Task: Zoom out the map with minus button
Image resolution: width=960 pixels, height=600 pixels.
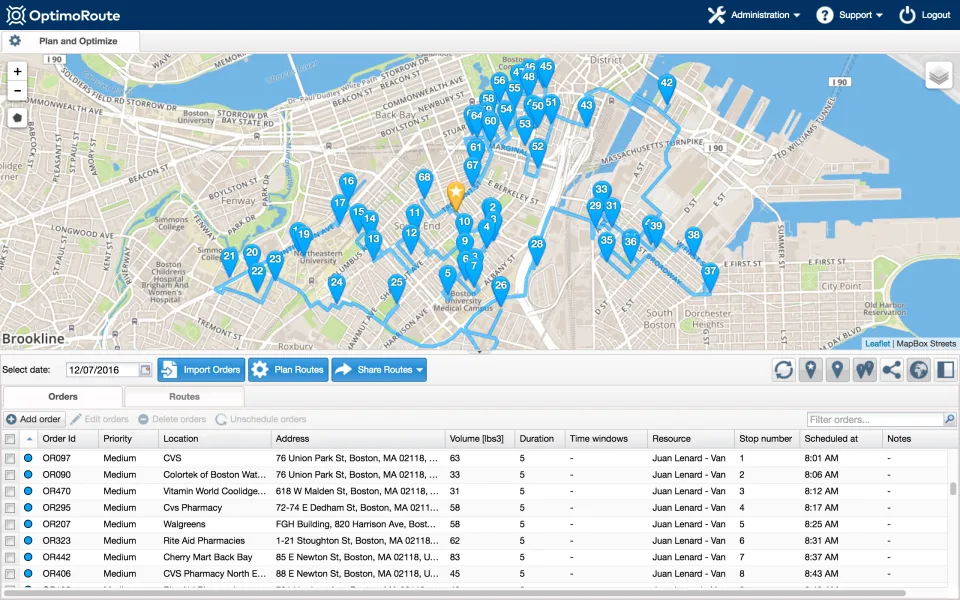Action: 17,91
